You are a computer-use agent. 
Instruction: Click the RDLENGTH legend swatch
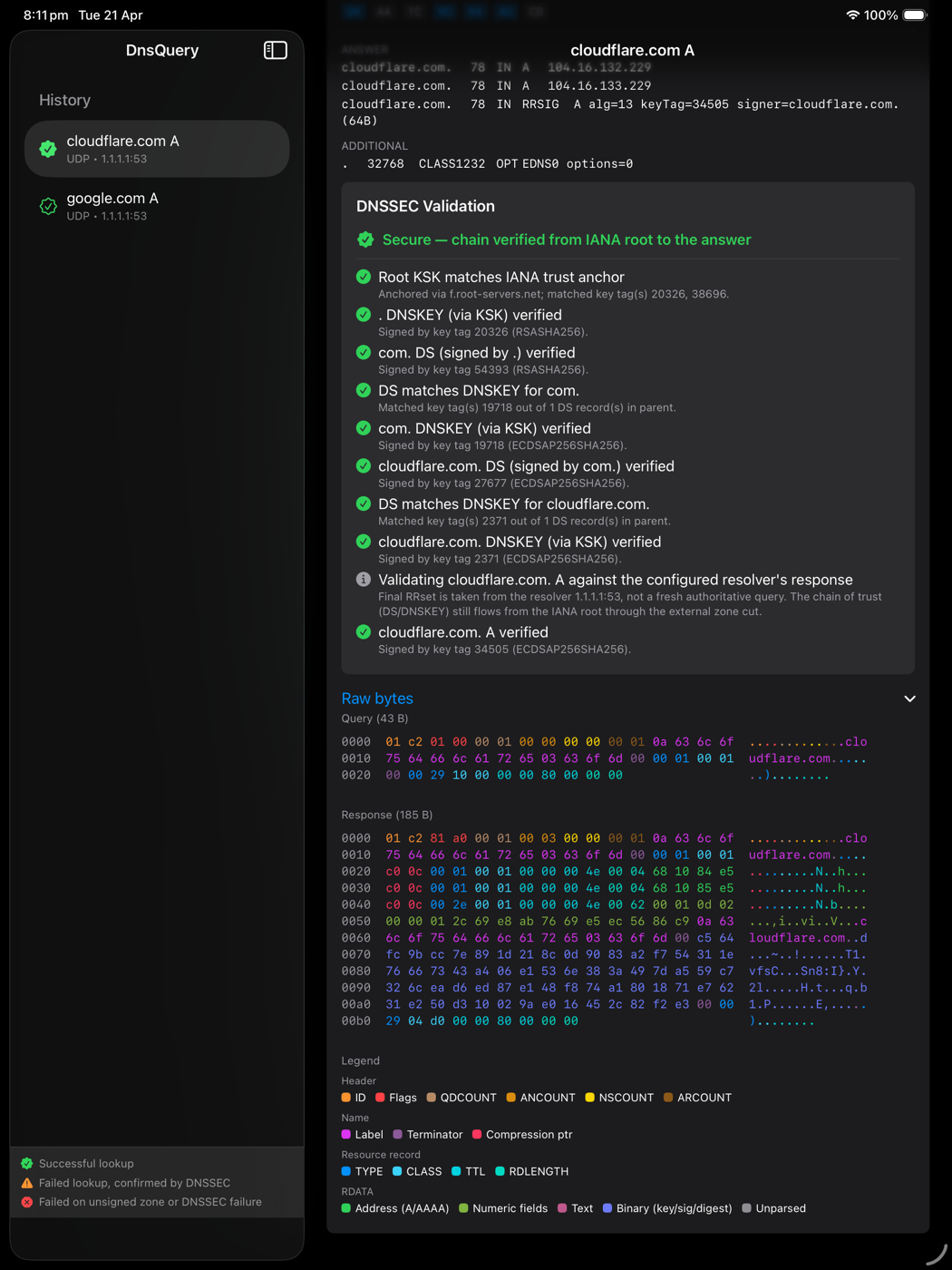point(500,1171)
